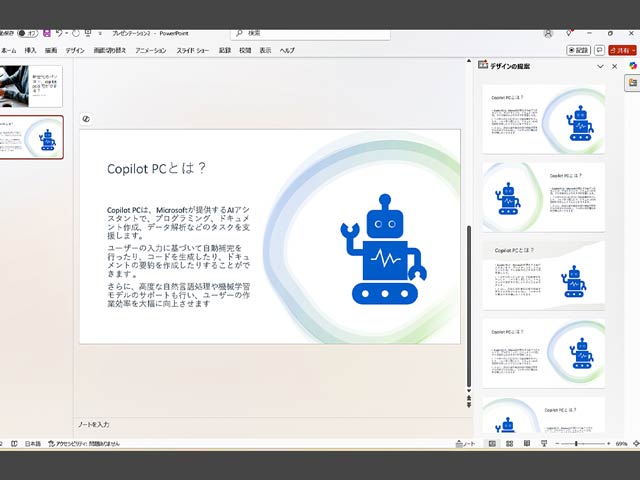Click the 69% zoom level value
The height and width of the screenshot is (480, 640).
621,444
